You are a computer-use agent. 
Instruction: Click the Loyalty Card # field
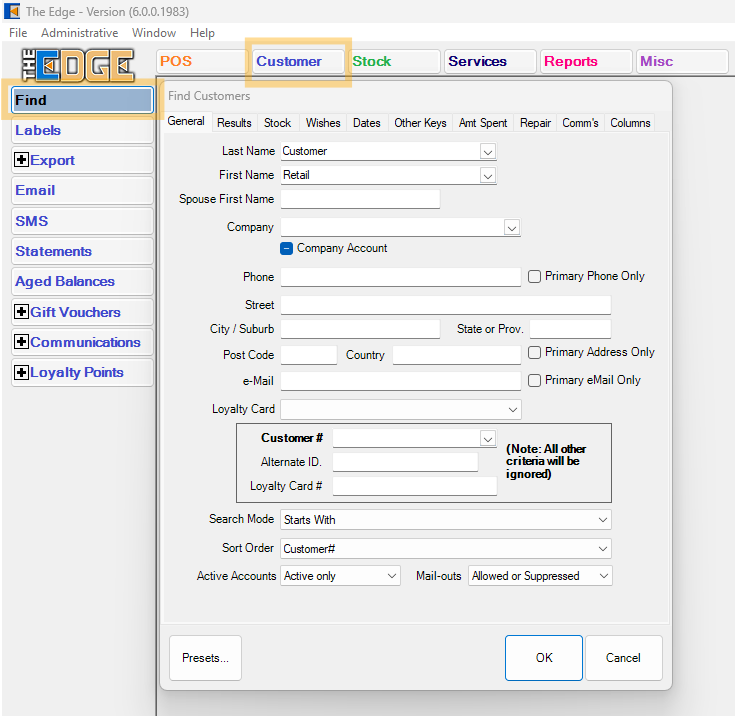pos(415,486)
